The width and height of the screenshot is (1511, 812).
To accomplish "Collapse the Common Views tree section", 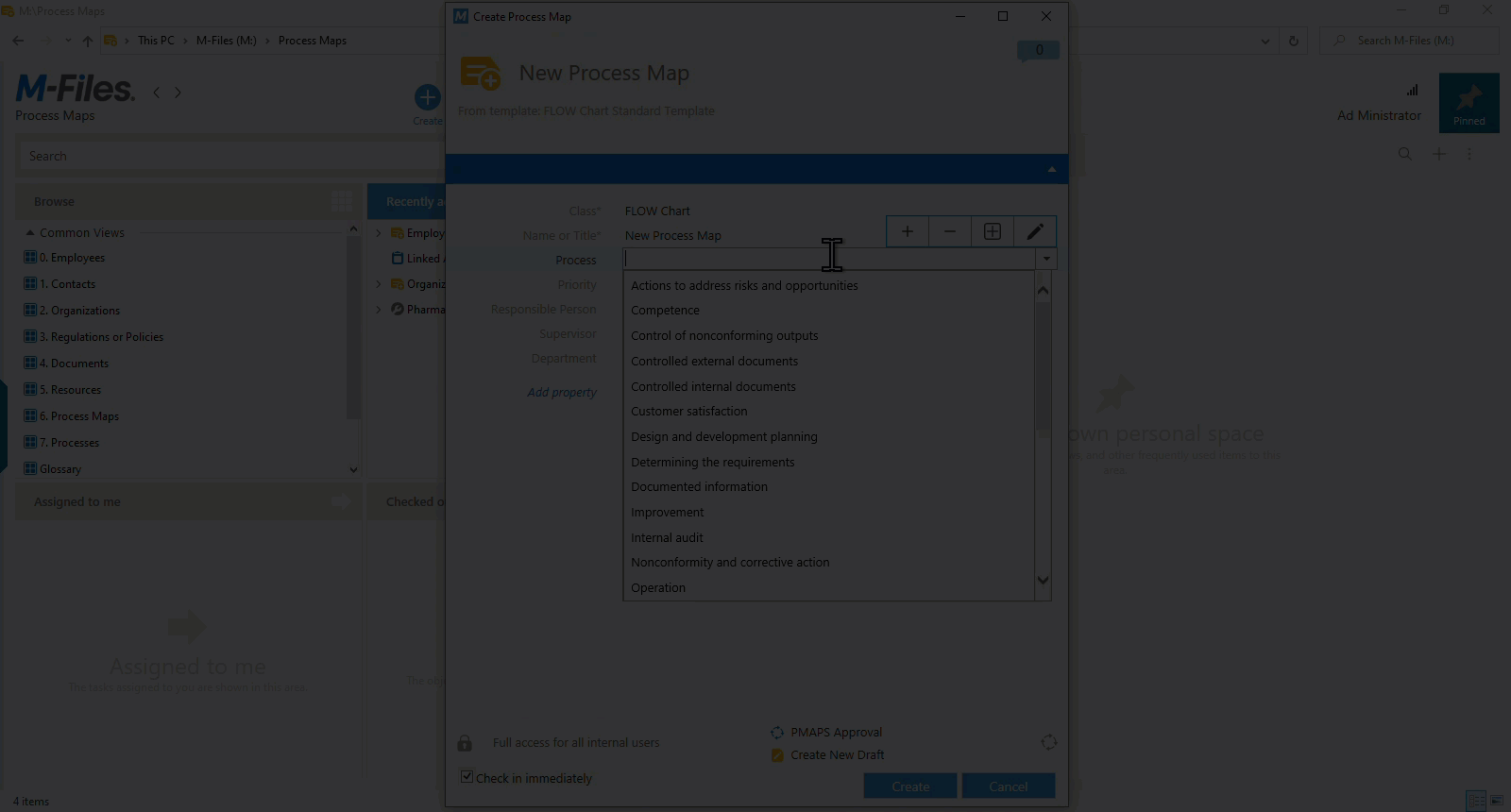I will pos(30,233).
